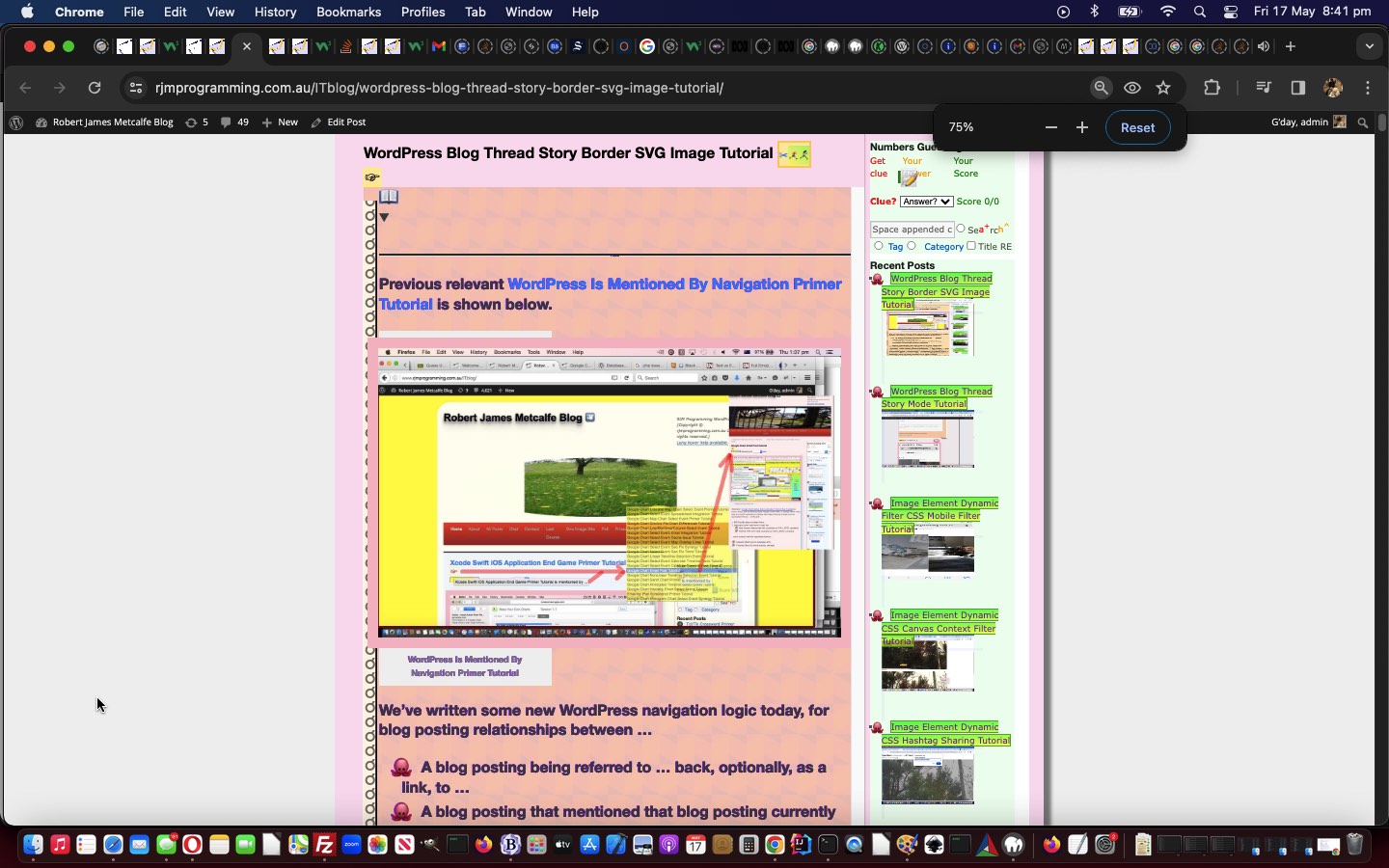Click the Space appended search input field
The image size is (1389, 868).
[x=912, y=230]
